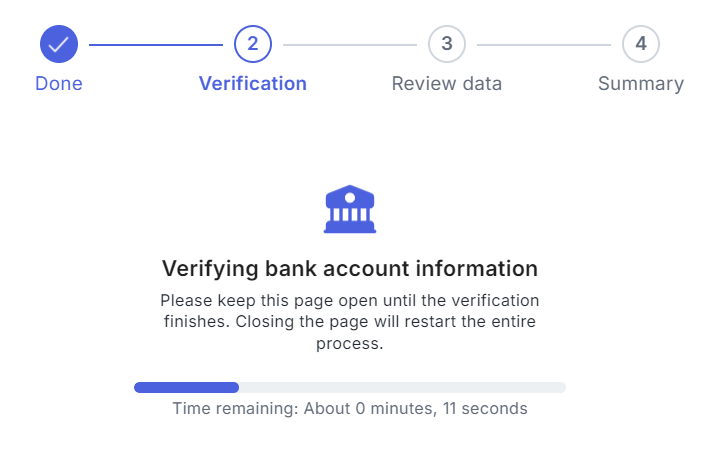Click the "Time remaining:" label text
The image size is (711, 468).
235,408
